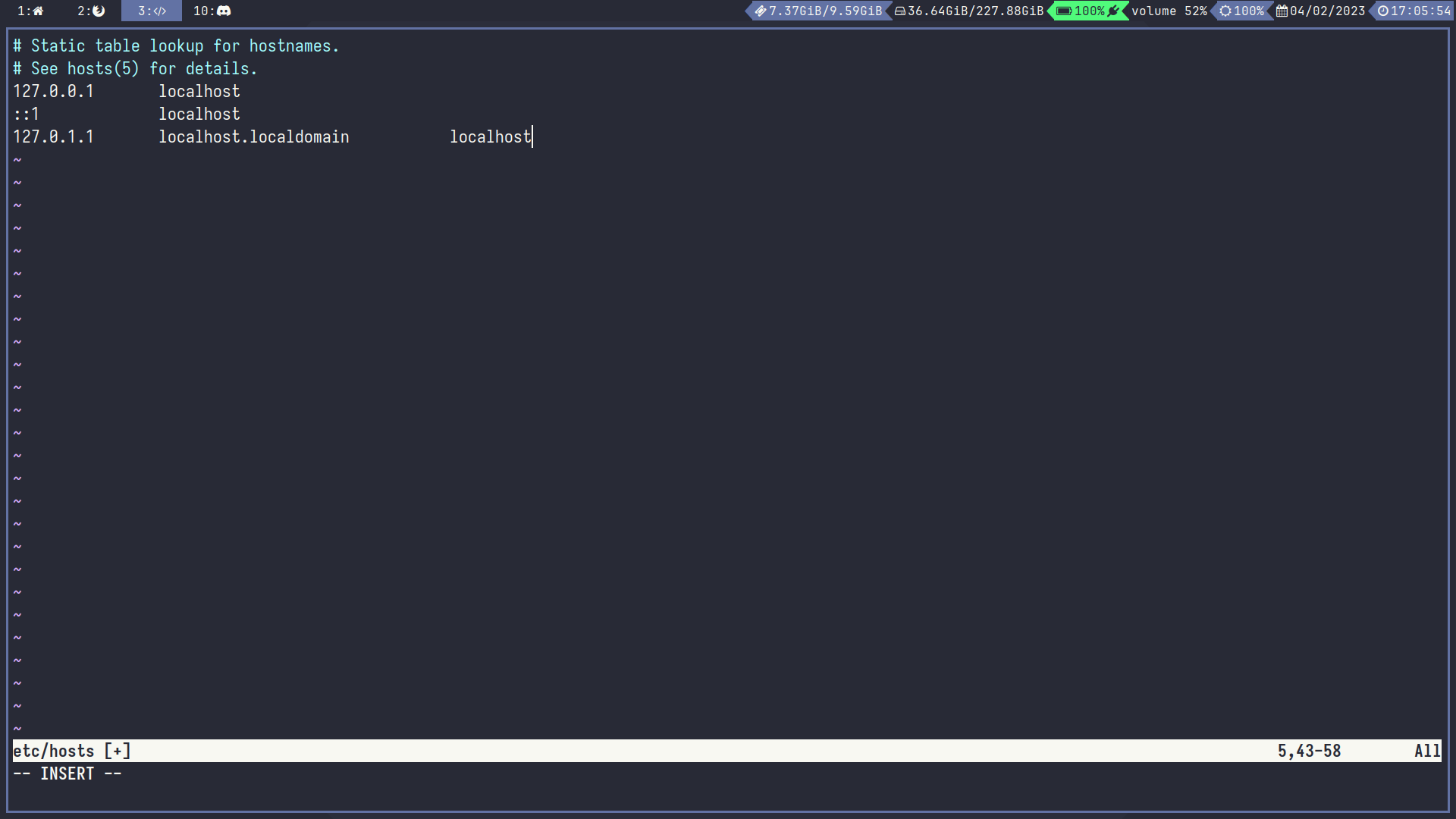The width and height of the screenshot is (1456, 819).
Task: Click the calendar date 04/02/2023
Action: [1326, 11]
